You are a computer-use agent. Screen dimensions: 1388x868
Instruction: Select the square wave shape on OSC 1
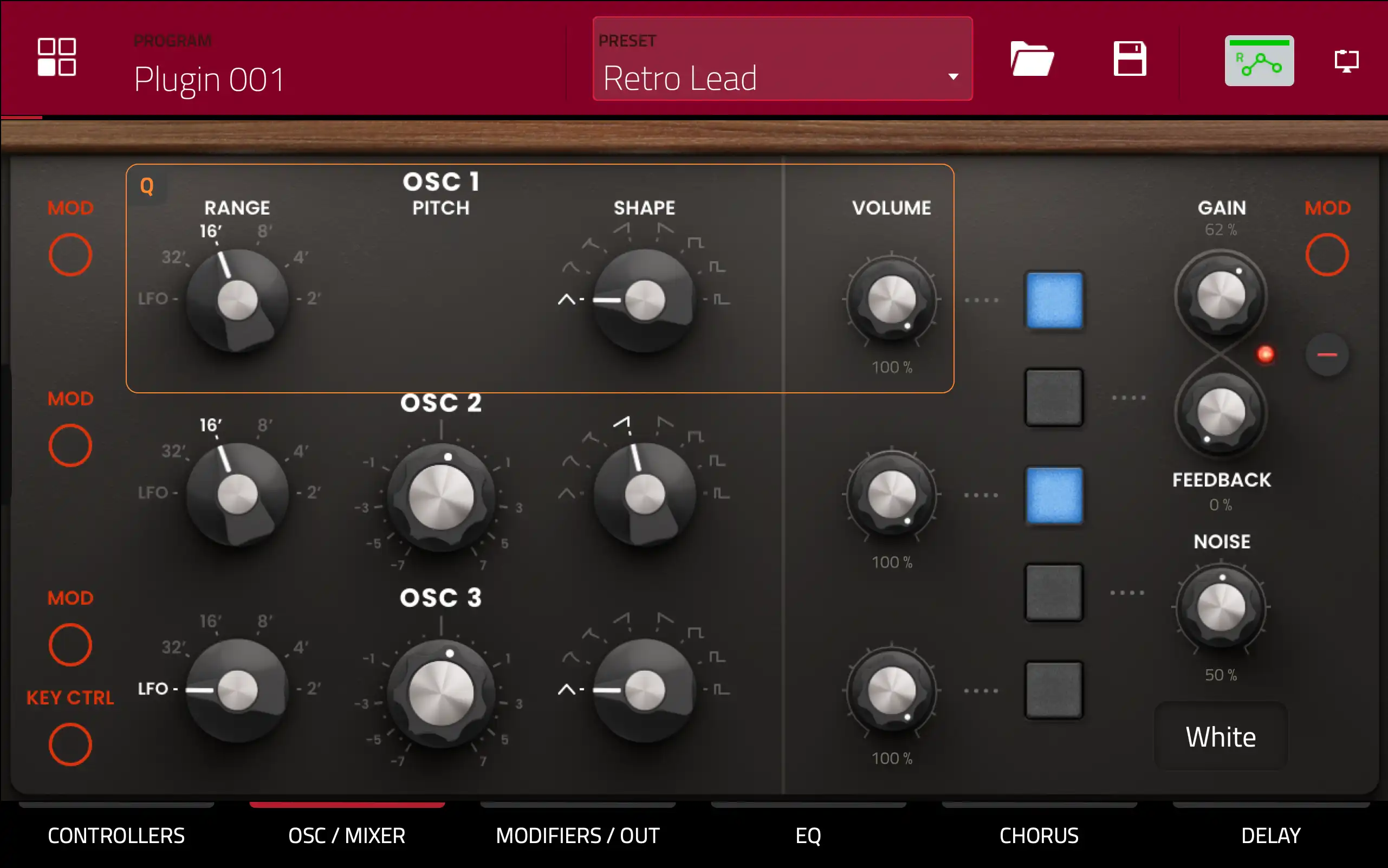point(695,243)
